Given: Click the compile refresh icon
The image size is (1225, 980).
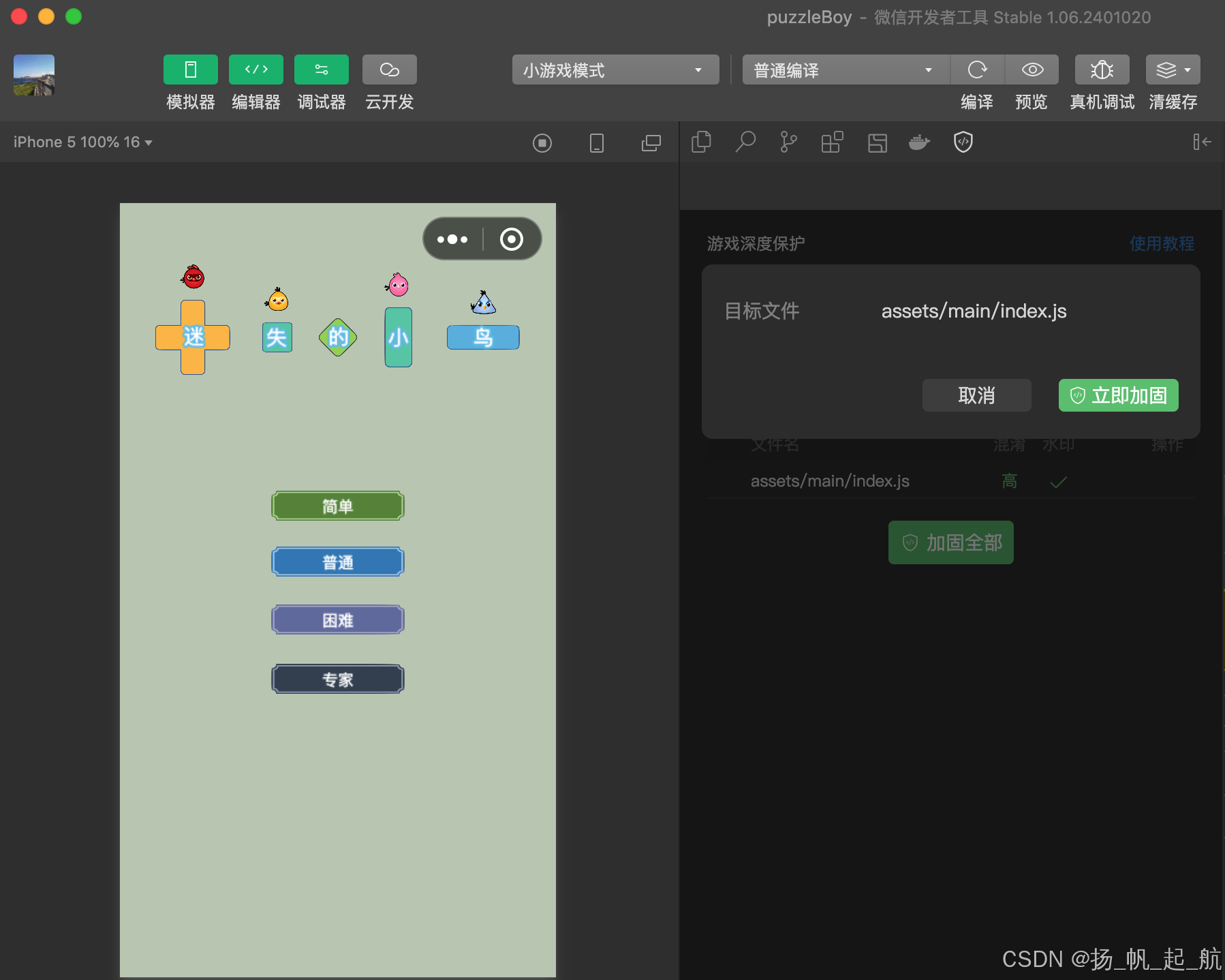Looking at the screenshot, I should coord(978,70).
